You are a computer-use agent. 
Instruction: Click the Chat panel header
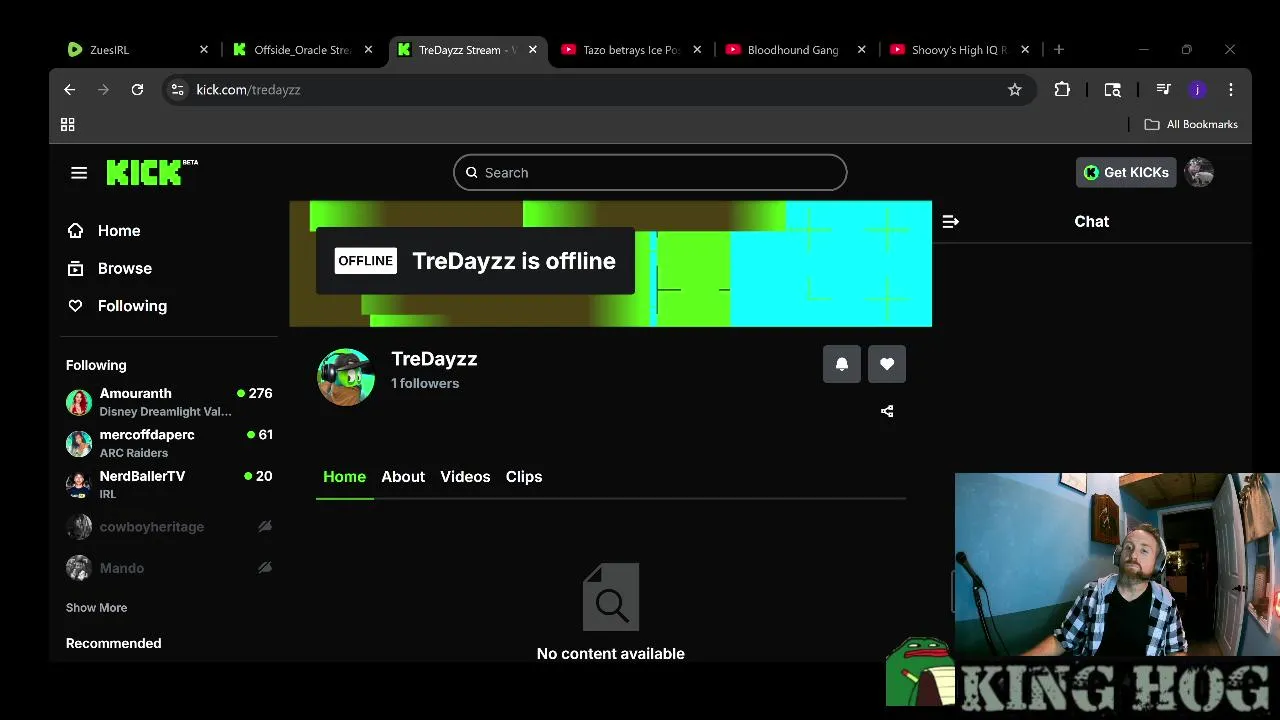pyautogui.click(x=1092, y=222)
